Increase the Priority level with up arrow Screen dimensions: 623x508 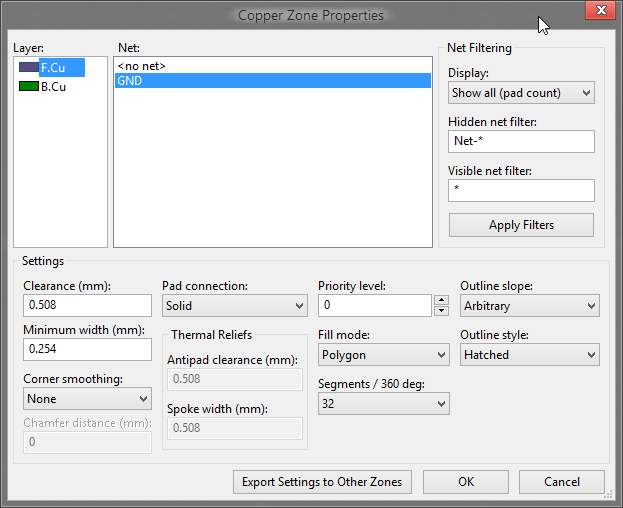[441, 300]
